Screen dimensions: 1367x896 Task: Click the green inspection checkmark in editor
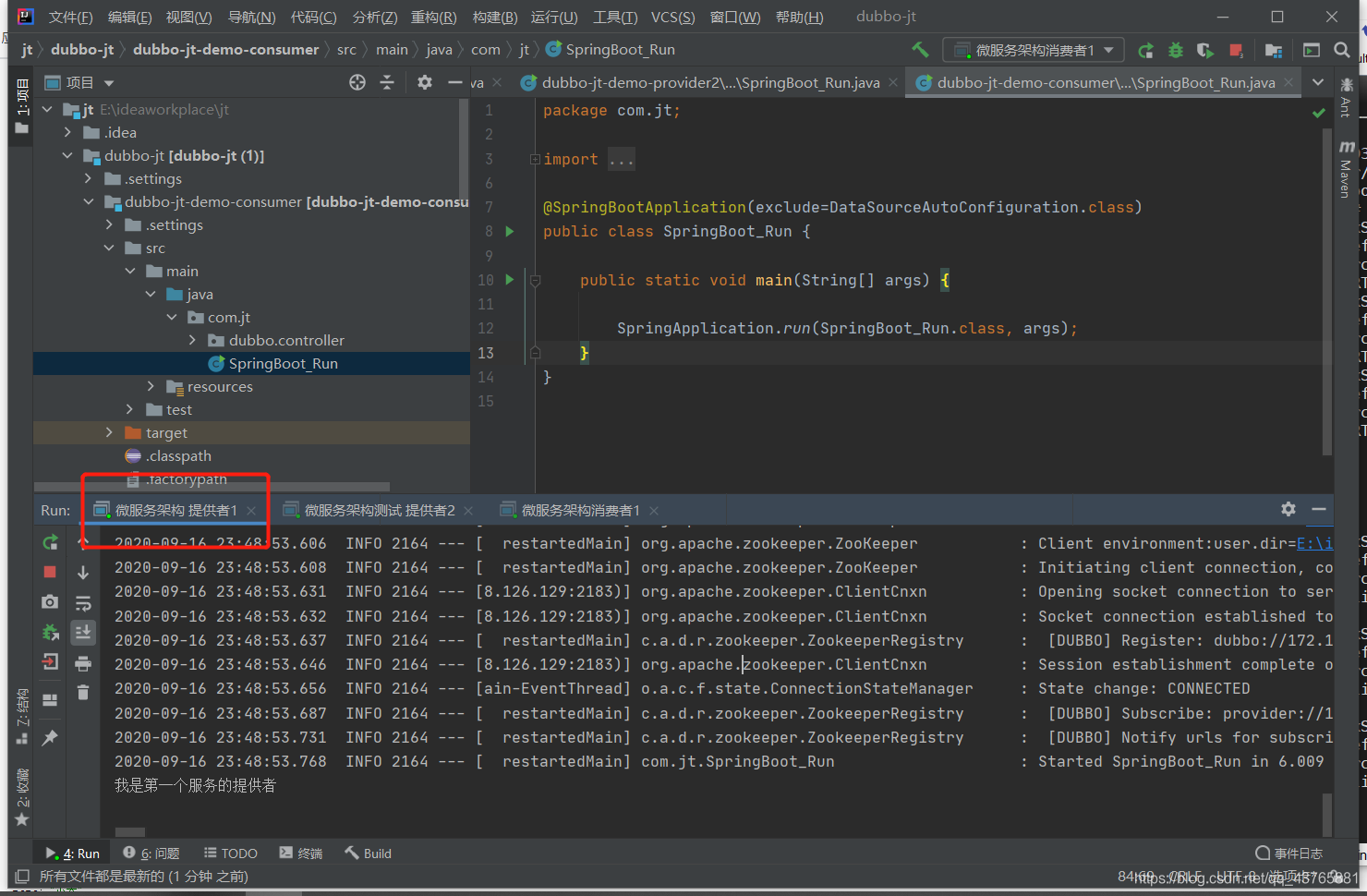point(1318,113)
